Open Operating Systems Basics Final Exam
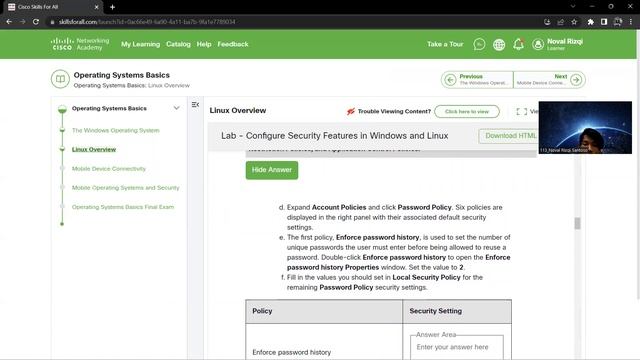Screen dimensions: 640x360 tap(122, 207)
